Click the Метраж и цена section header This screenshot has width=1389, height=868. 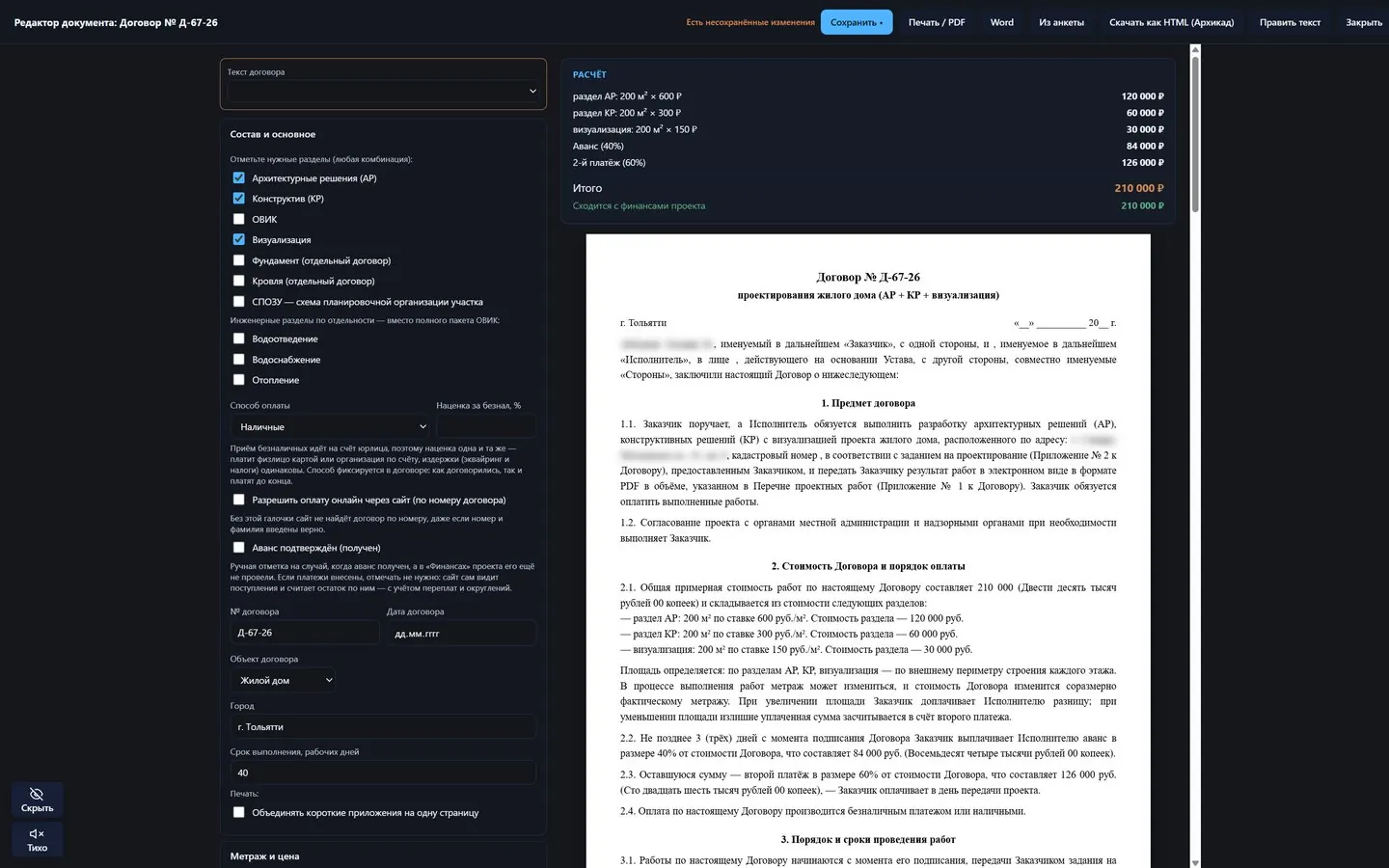coord(265,856)
